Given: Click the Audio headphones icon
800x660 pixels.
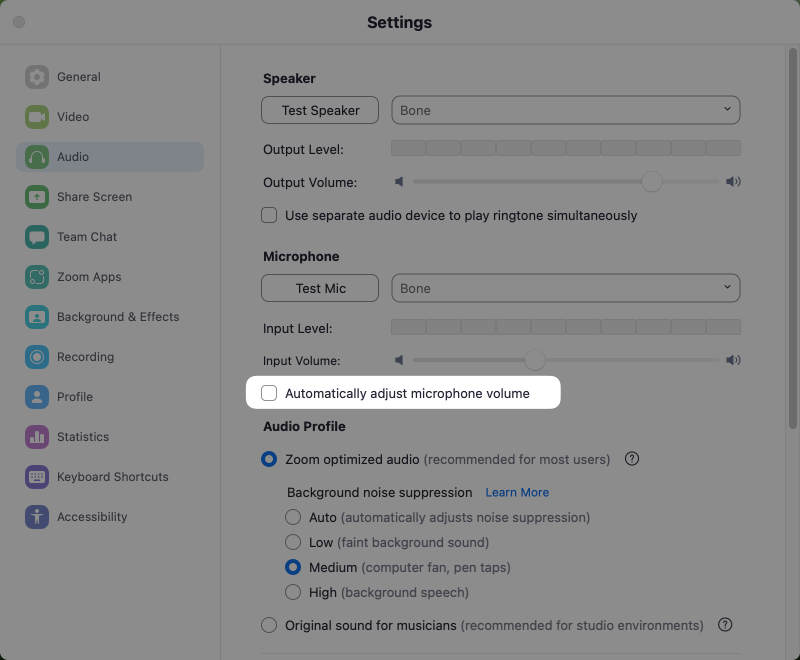Looking at the screenshot, I should pos(37,157).
